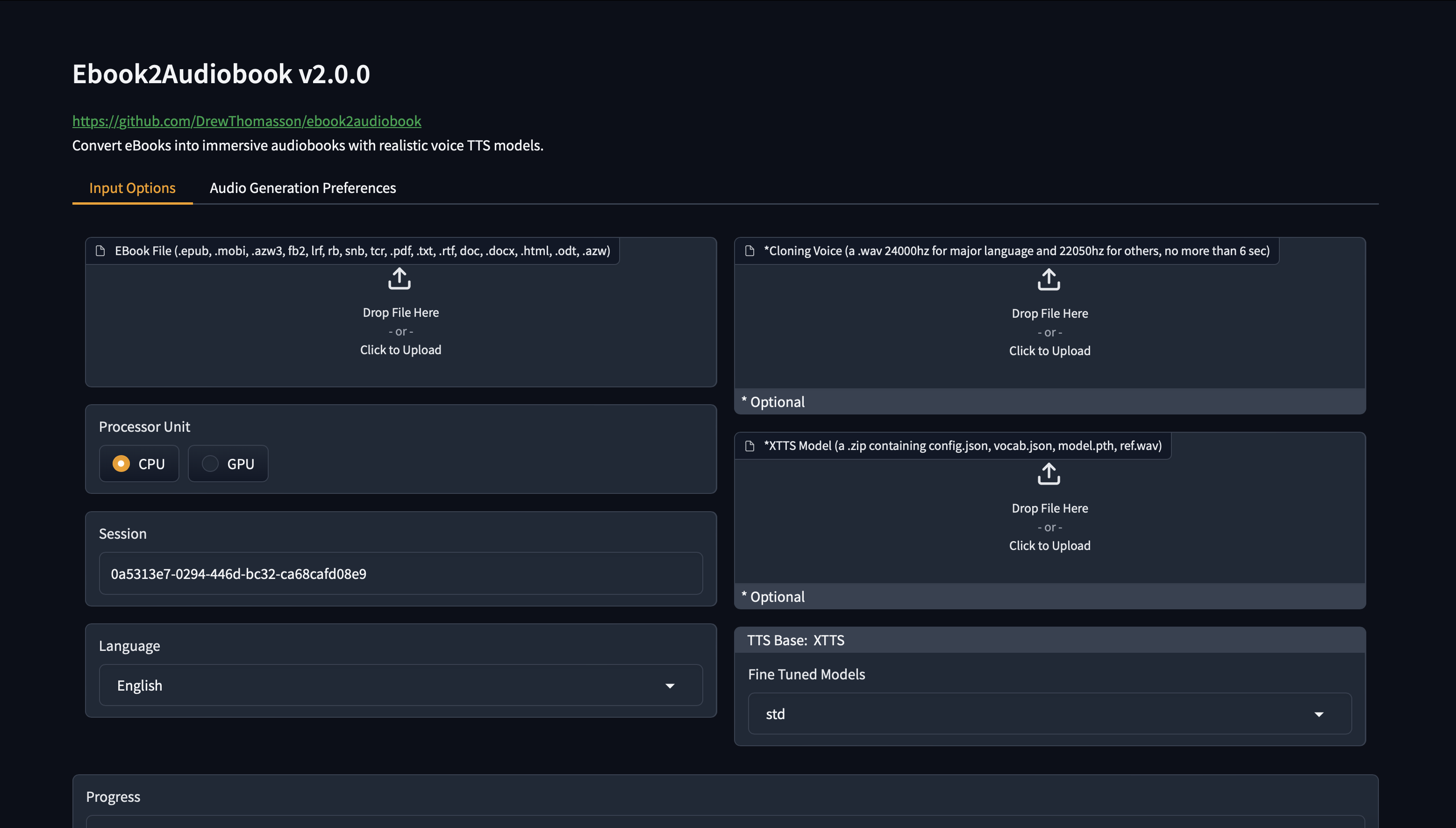Select the GPU processor unit option
1456x828 pixels.
click(x=228, y=464)
